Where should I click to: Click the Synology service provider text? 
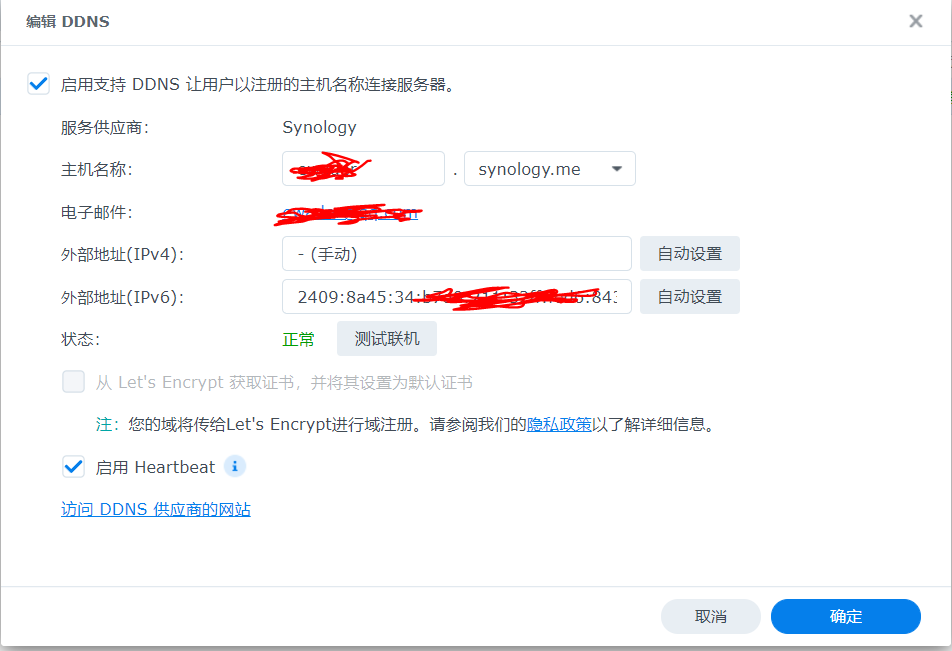pos(319,127)
